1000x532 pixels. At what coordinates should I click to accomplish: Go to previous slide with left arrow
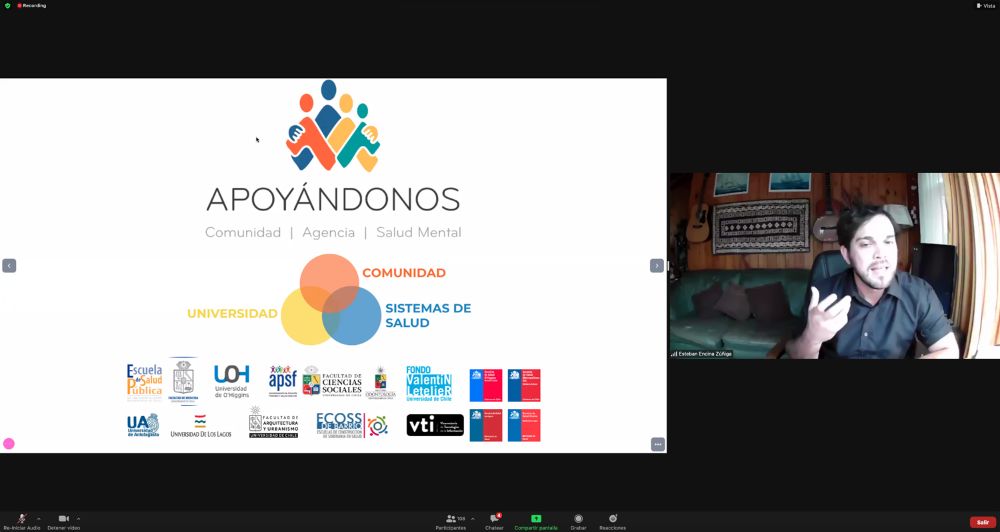coord(9,265)
